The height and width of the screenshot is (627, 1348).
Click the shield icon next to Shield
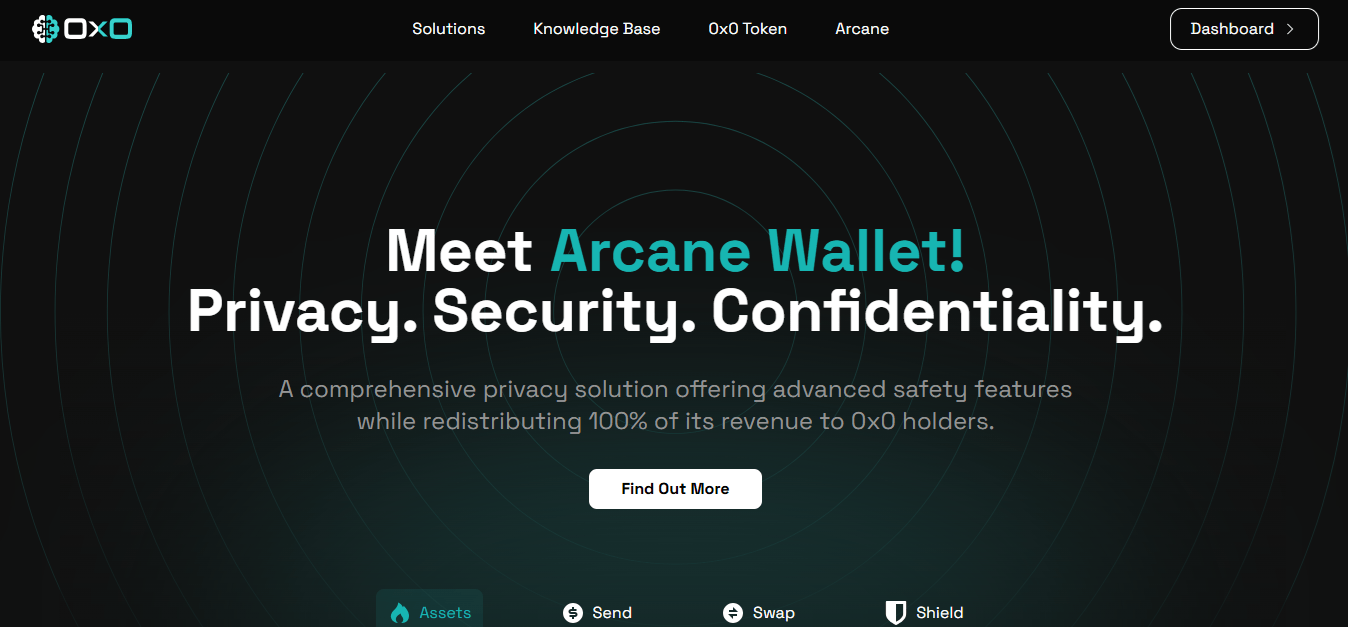[x=896, y=613]
